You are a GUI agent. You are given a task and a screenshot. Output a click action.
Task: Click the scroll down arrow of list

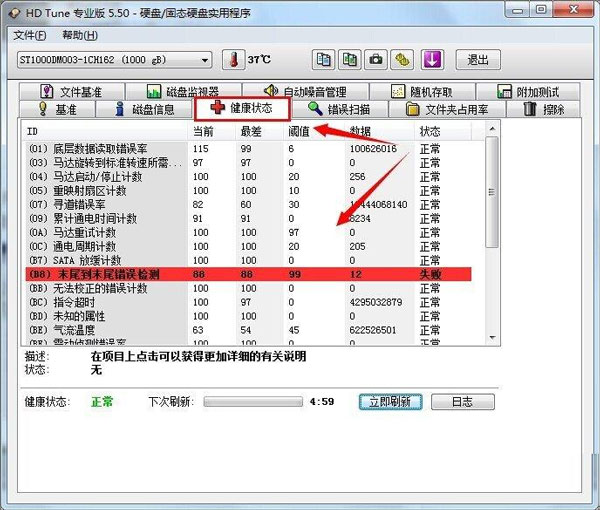point(492,338)
